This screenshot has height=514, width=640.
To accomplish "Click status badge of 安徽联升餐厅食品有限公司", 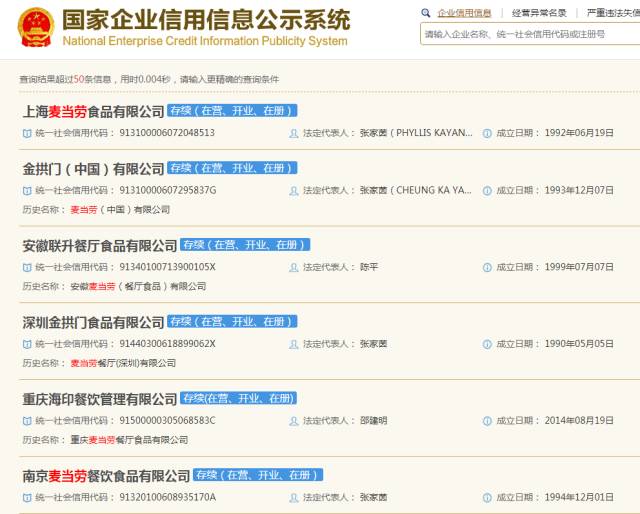I will [245, 245].
